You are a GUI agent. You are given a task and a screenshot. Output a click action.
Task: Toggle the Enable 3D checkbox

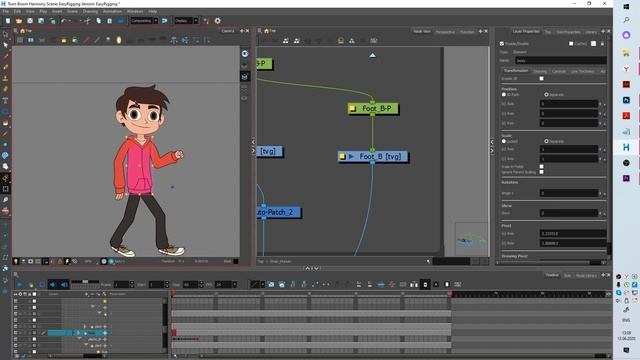[x=542, y=78]
